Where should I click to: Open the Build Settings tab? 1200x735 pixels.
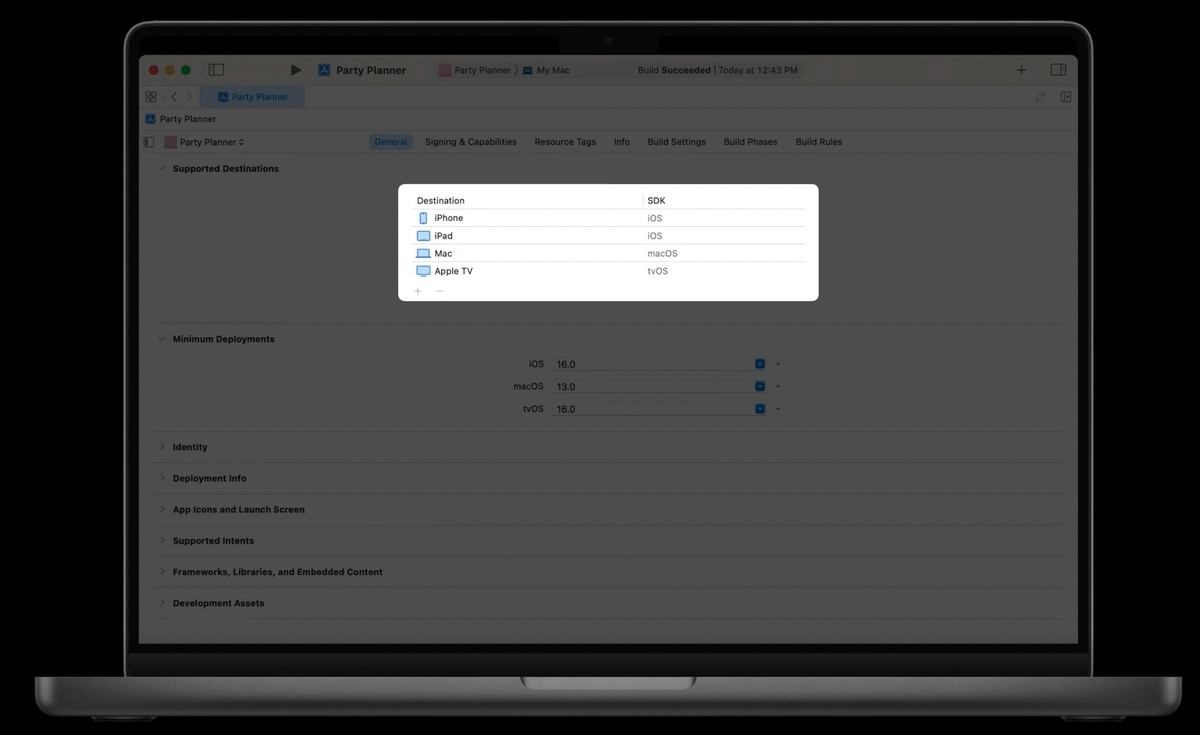tap(676, 142)
